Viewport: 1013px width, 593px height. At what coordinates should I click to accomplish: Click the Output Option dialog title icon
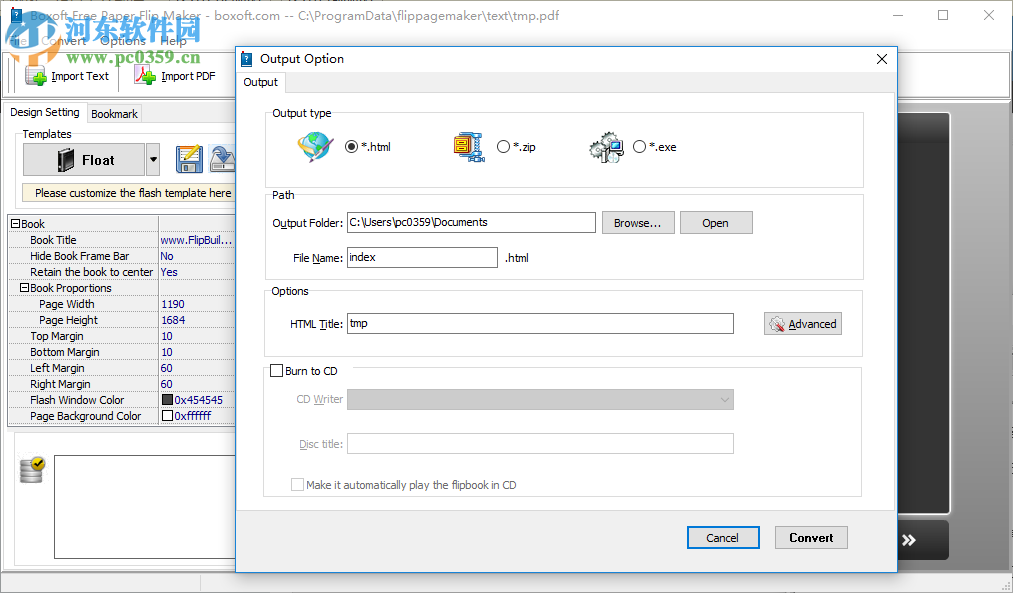pos(246,59)
